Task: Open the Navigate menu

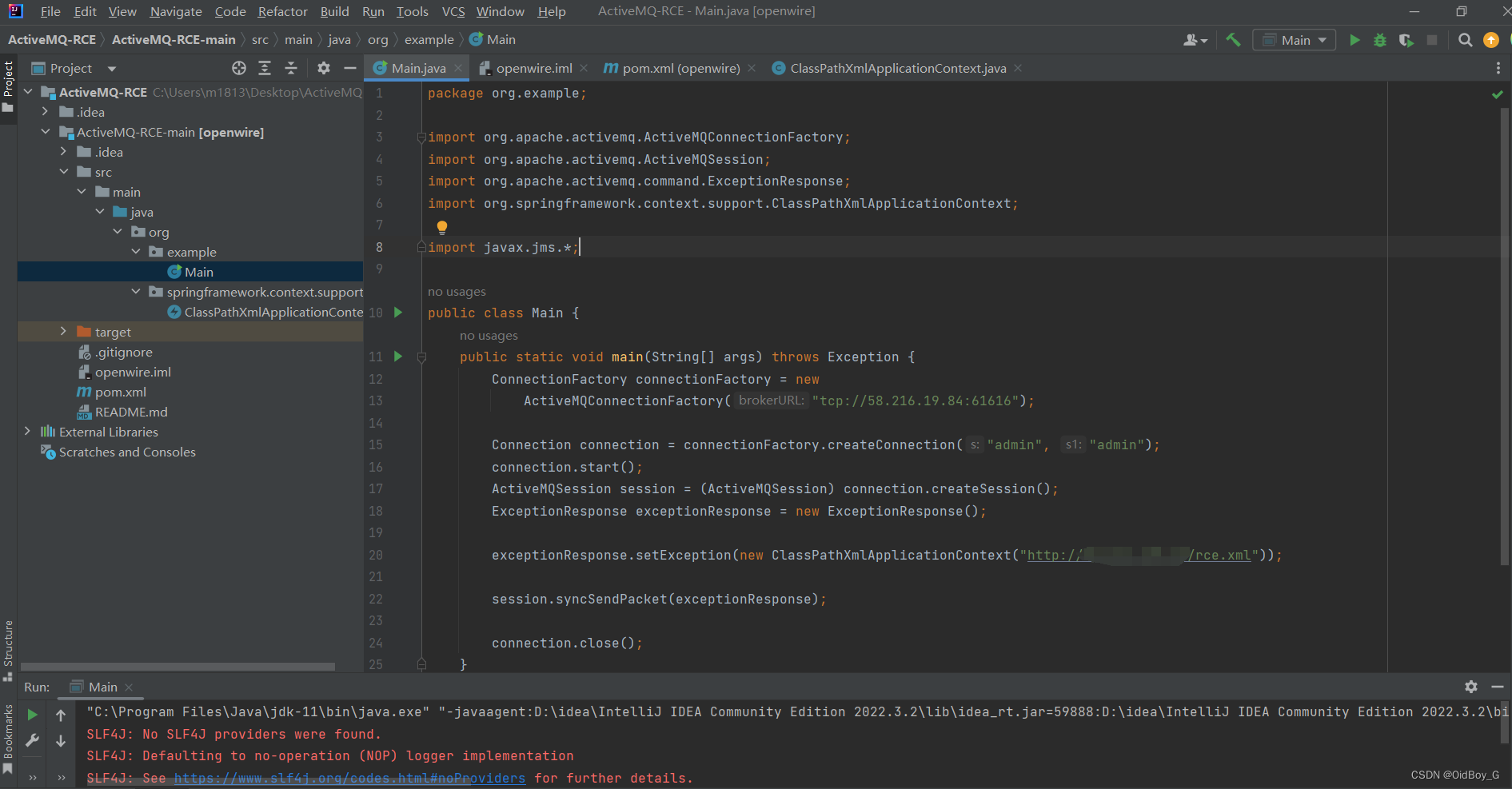Action: (176, 11)
